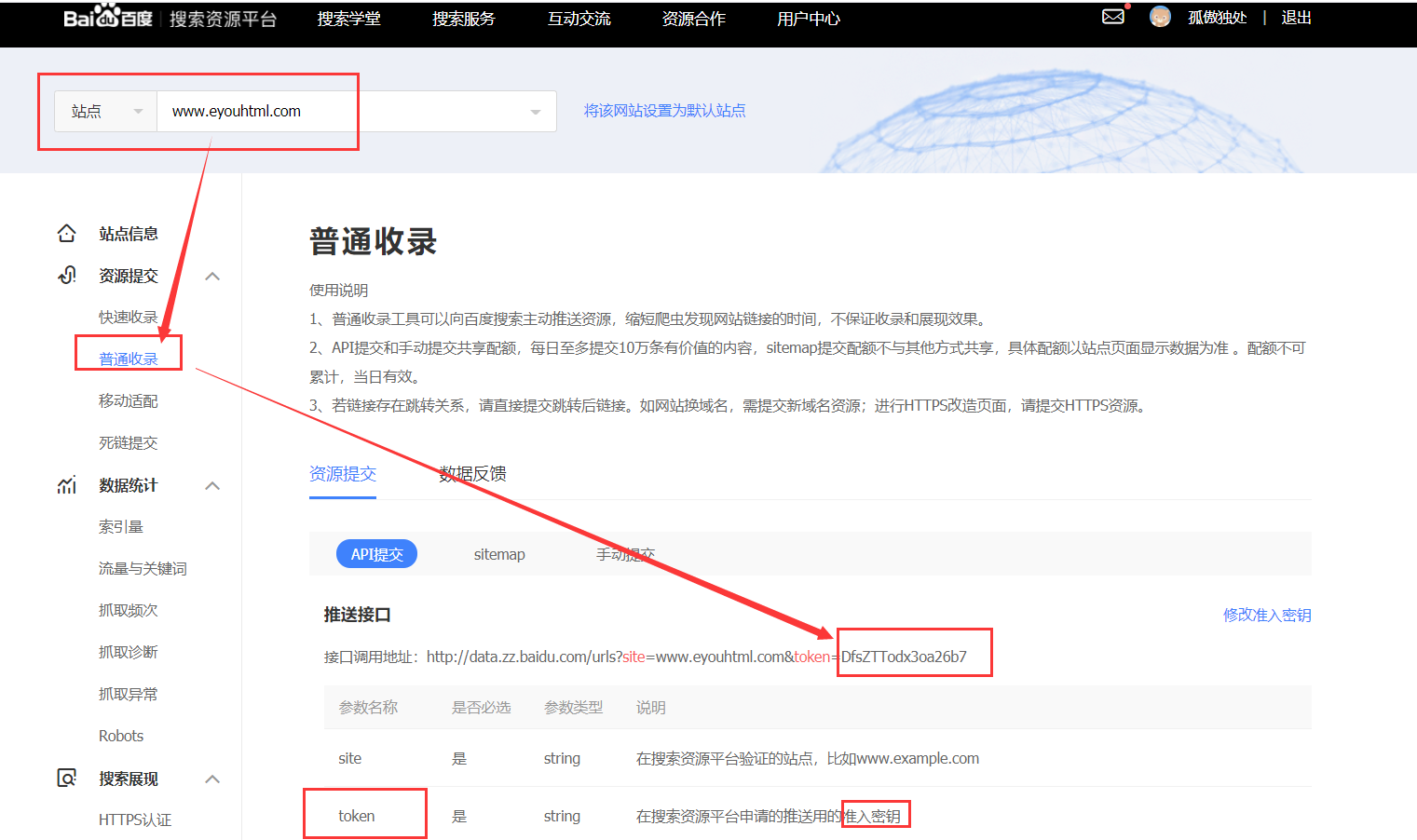
Task: Open 死链提交 in the sidebar
Action: pyautogui.click(x=129, y=442)
